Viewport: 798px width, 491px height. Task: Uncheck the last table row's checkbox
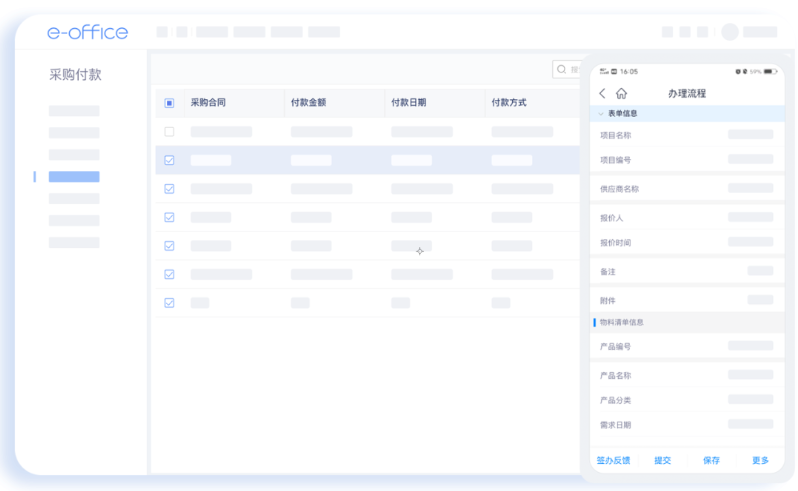pyautogui.click(x=169, y=302)
